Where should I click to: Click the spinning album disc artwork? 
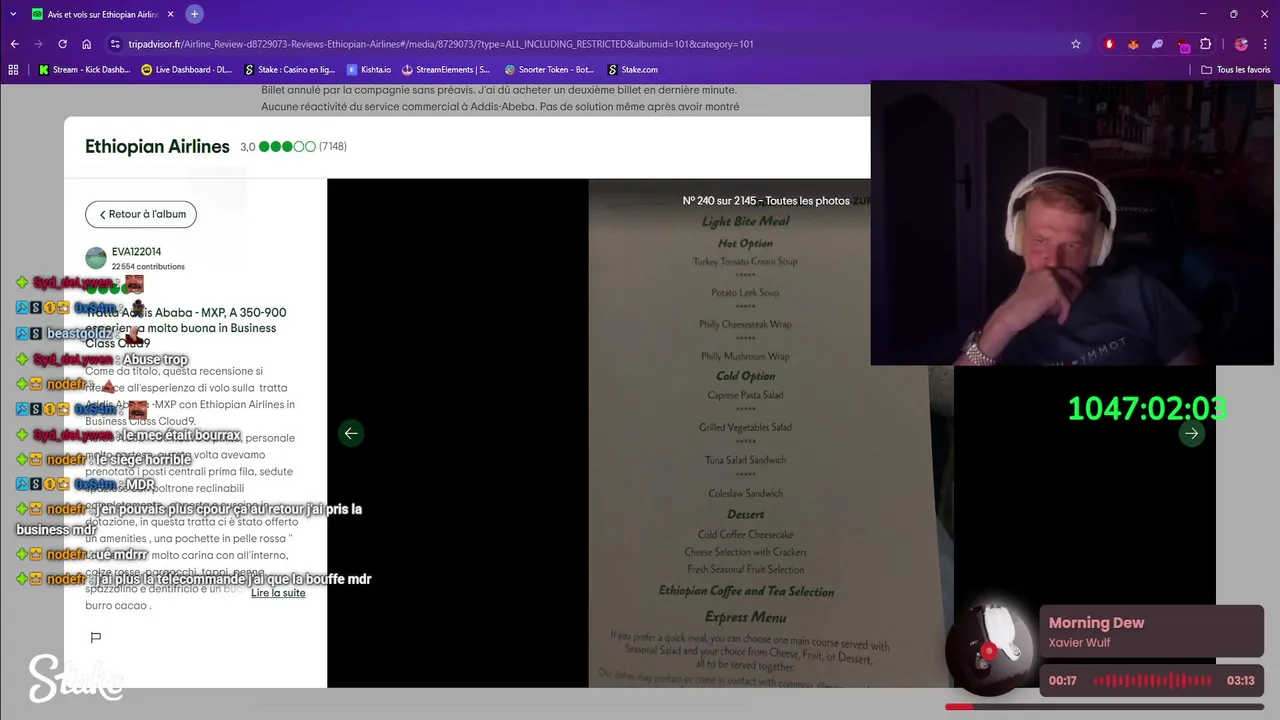[x=989, y=651]
